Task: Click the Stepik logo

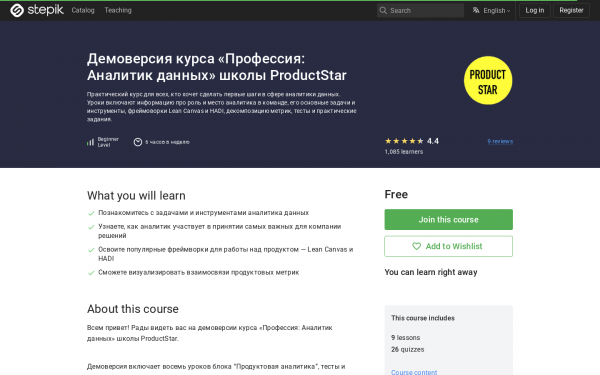Action: pos(37,10)
